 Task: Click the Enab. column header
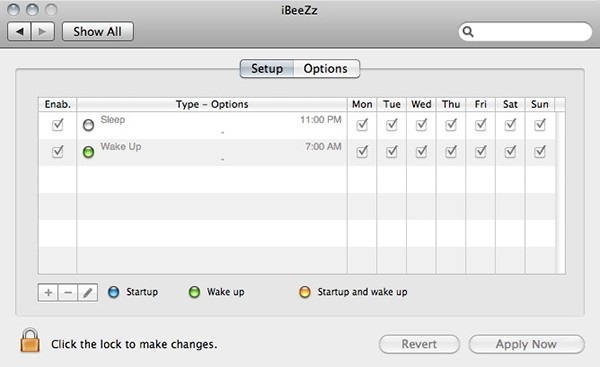click(57, 104)
